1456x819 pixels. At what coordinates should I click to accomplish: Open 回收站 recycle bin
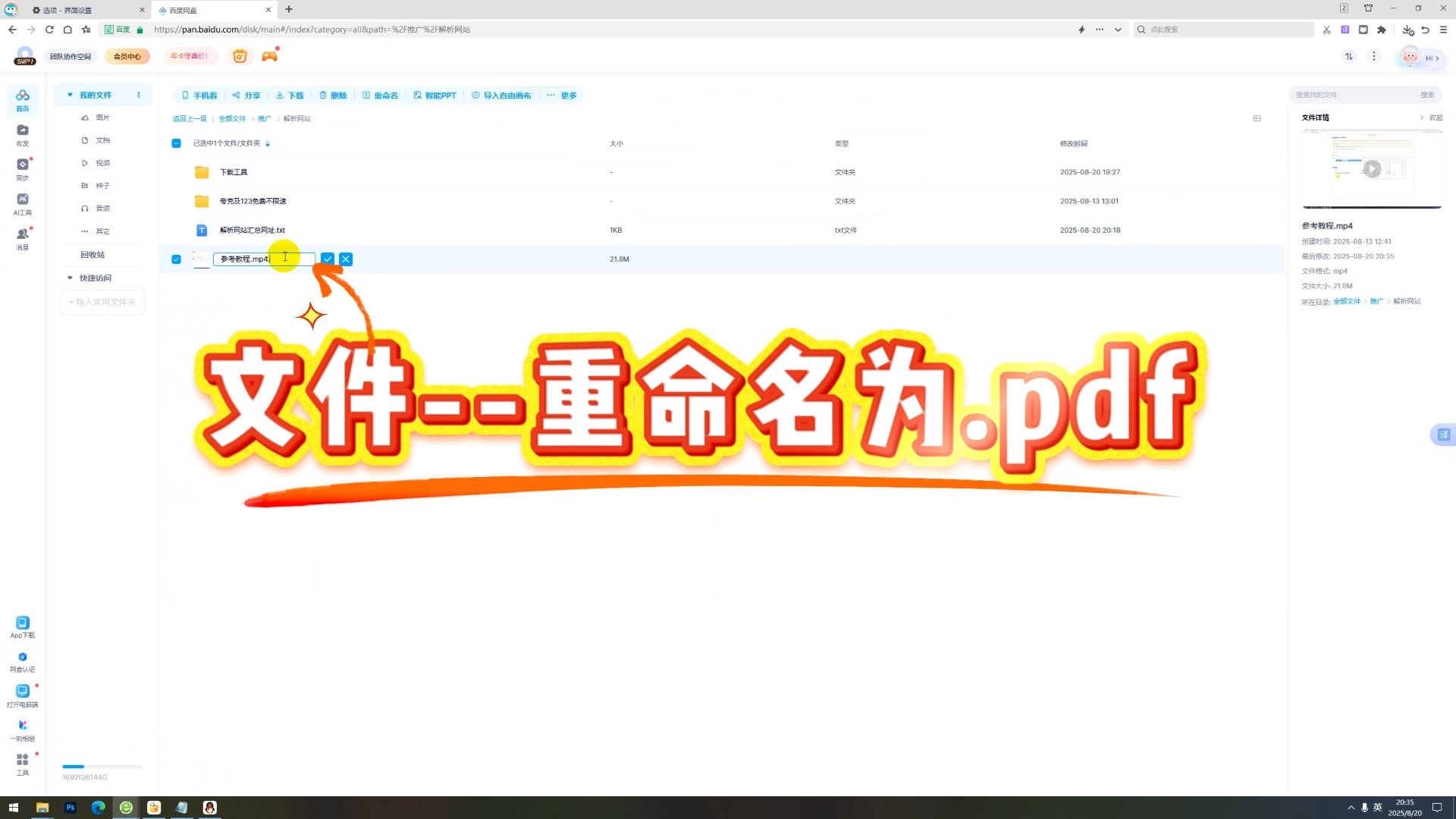coord(93,255)
